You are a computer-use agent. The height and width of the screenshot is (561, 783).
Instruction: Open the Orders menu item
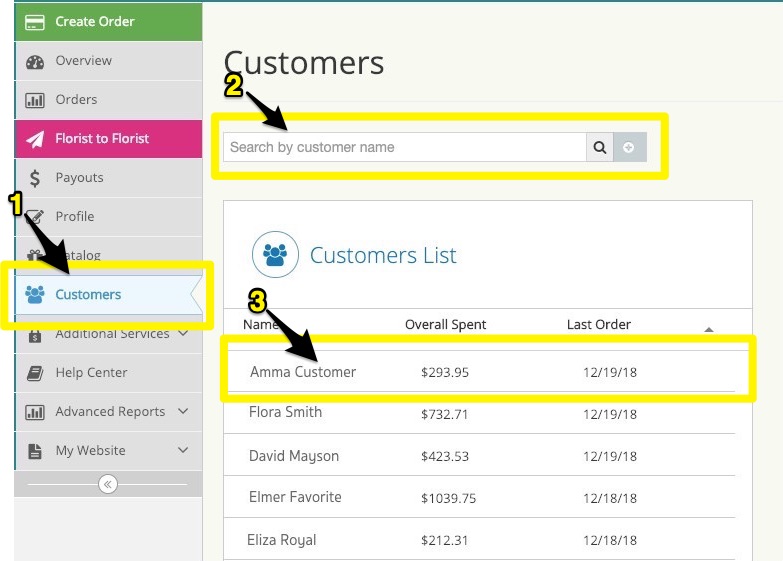[76, 100]
